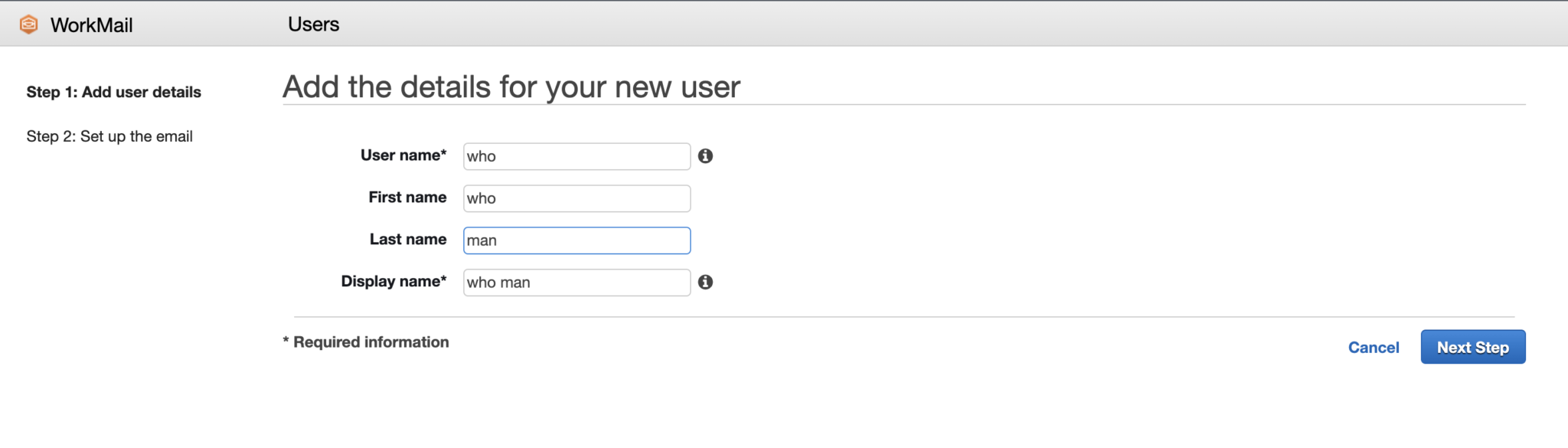Click the Cancel link

pyautogui.click(x=1373, y=347)
